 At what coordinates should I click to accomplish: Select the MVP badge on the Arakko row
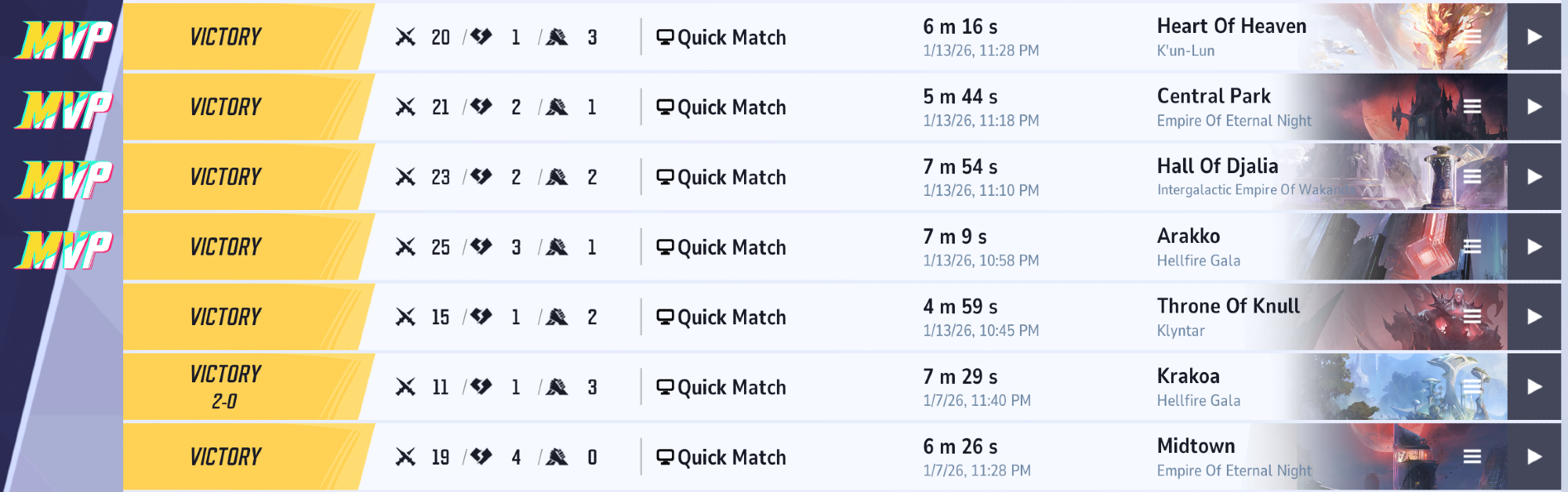64,249
